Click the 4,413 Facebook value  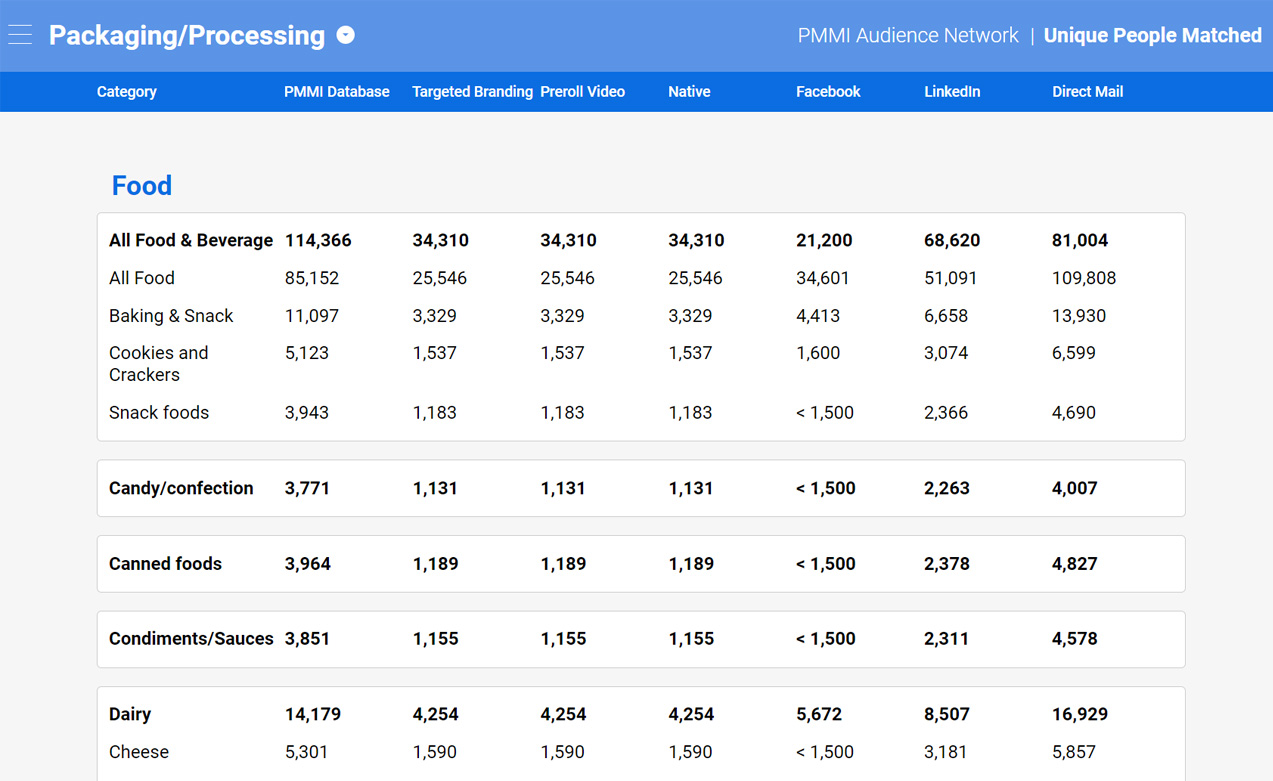click(818, 316)
